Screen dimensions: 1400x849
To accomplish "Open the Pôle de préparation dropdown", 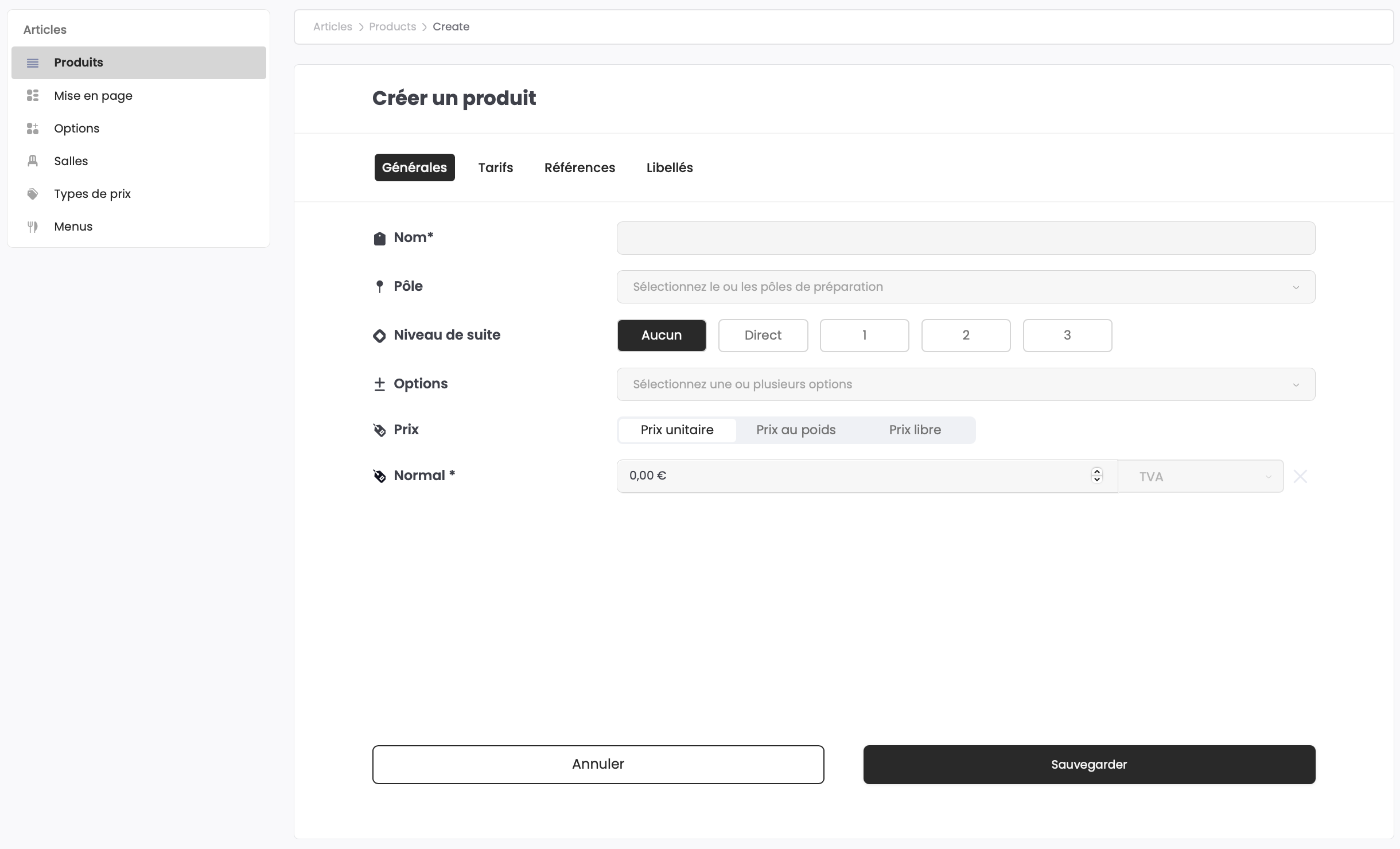I will 966,287.
